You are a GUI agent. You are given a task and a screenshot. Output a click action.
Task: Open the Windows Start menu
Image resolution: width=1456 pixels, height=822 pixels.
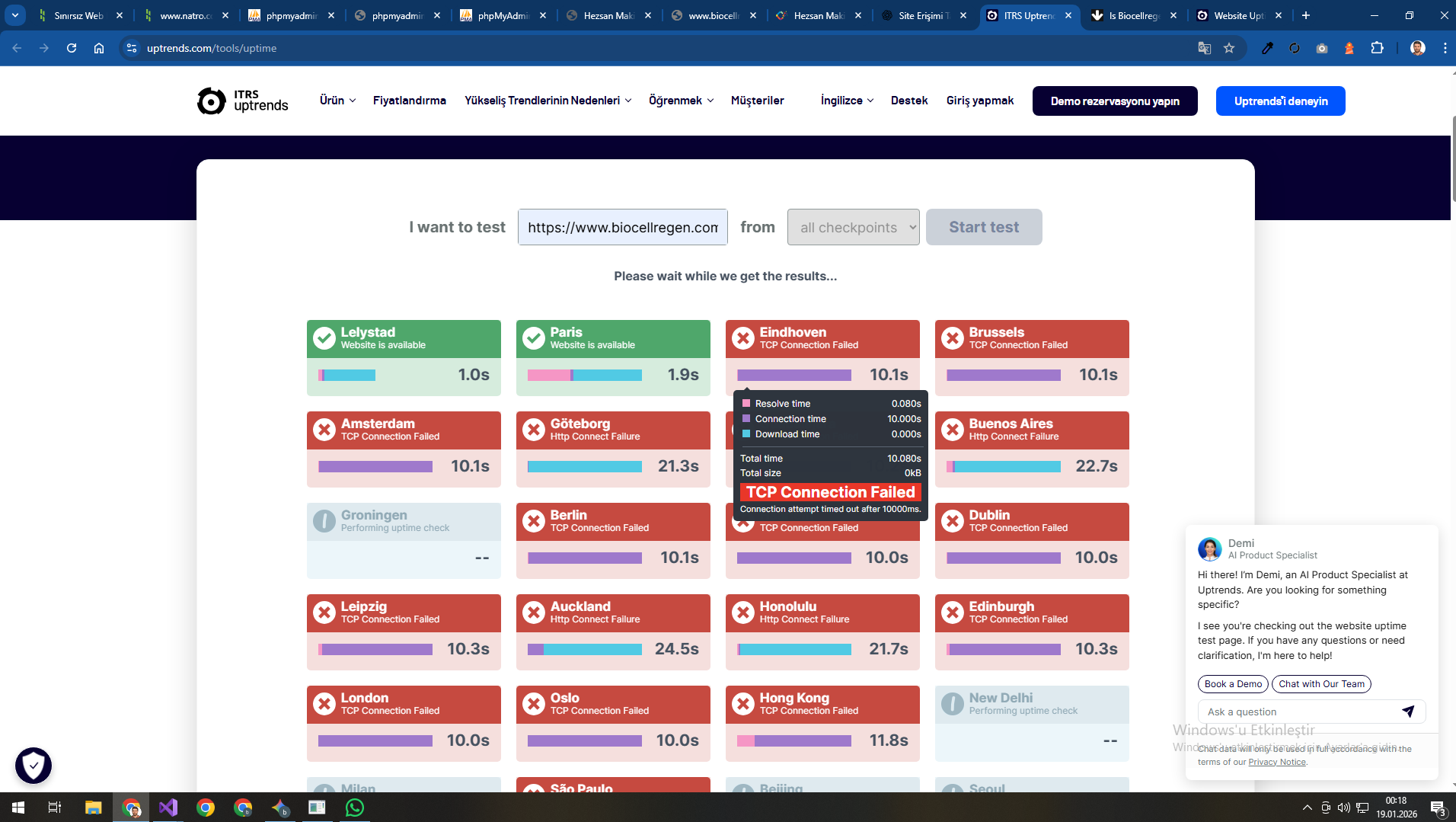(x=18, y=808)
